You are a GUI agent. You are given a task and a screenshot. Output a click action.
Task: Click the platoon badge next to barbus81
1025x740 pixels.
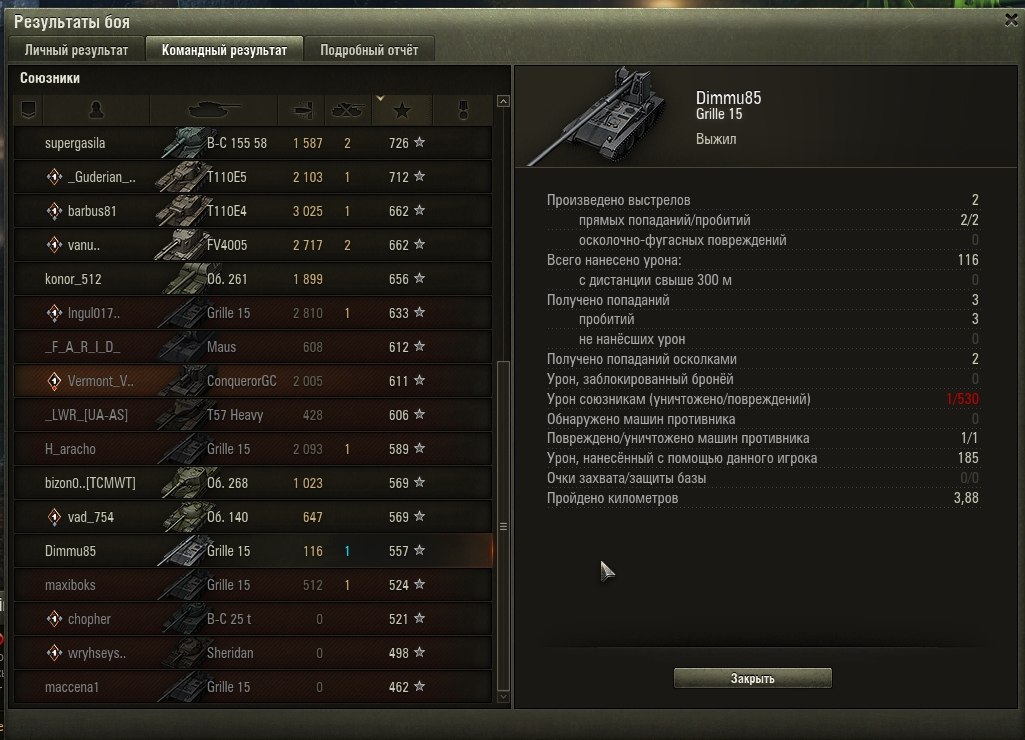54,211
